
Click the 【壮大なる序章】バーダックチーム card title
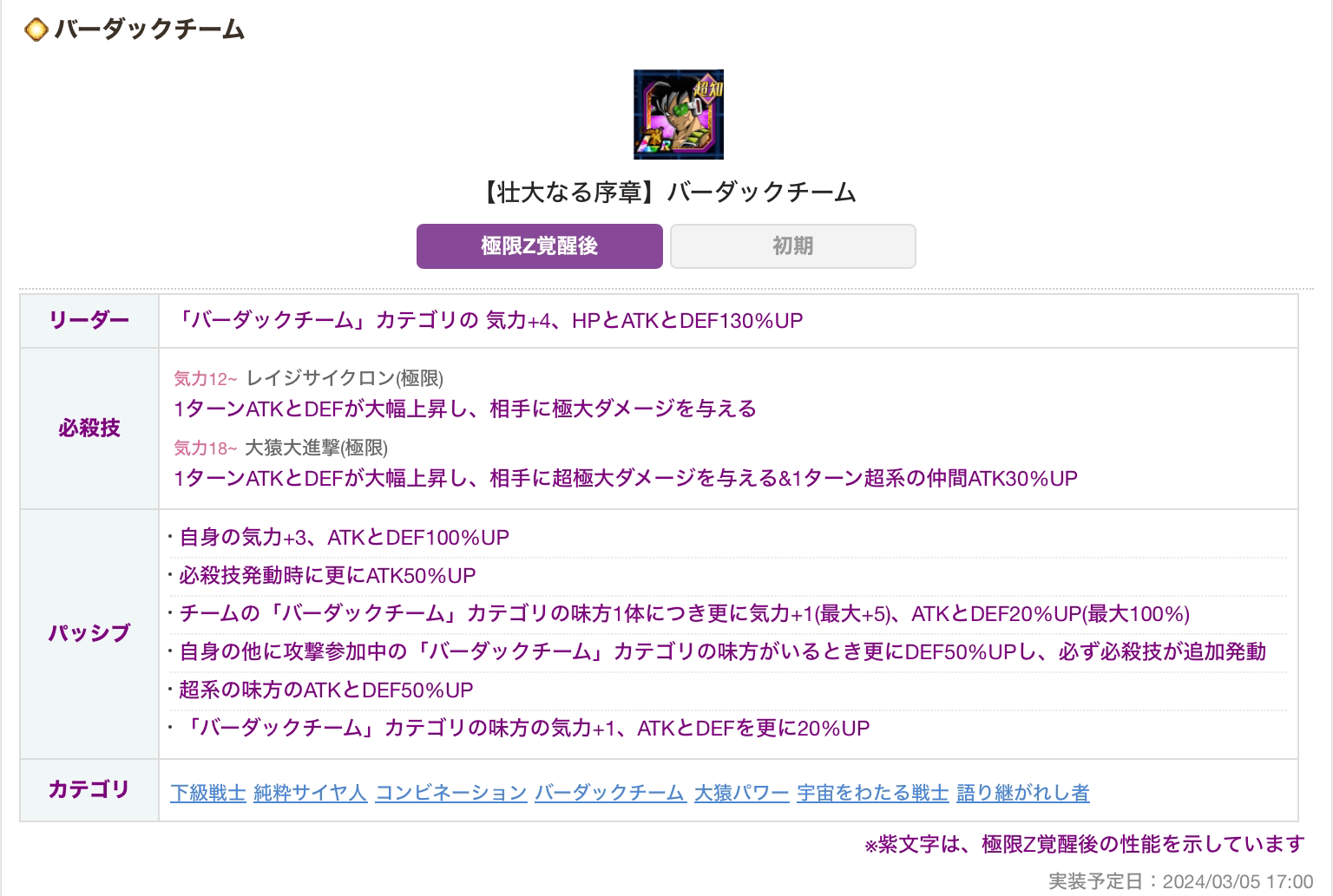pos(666,192)
